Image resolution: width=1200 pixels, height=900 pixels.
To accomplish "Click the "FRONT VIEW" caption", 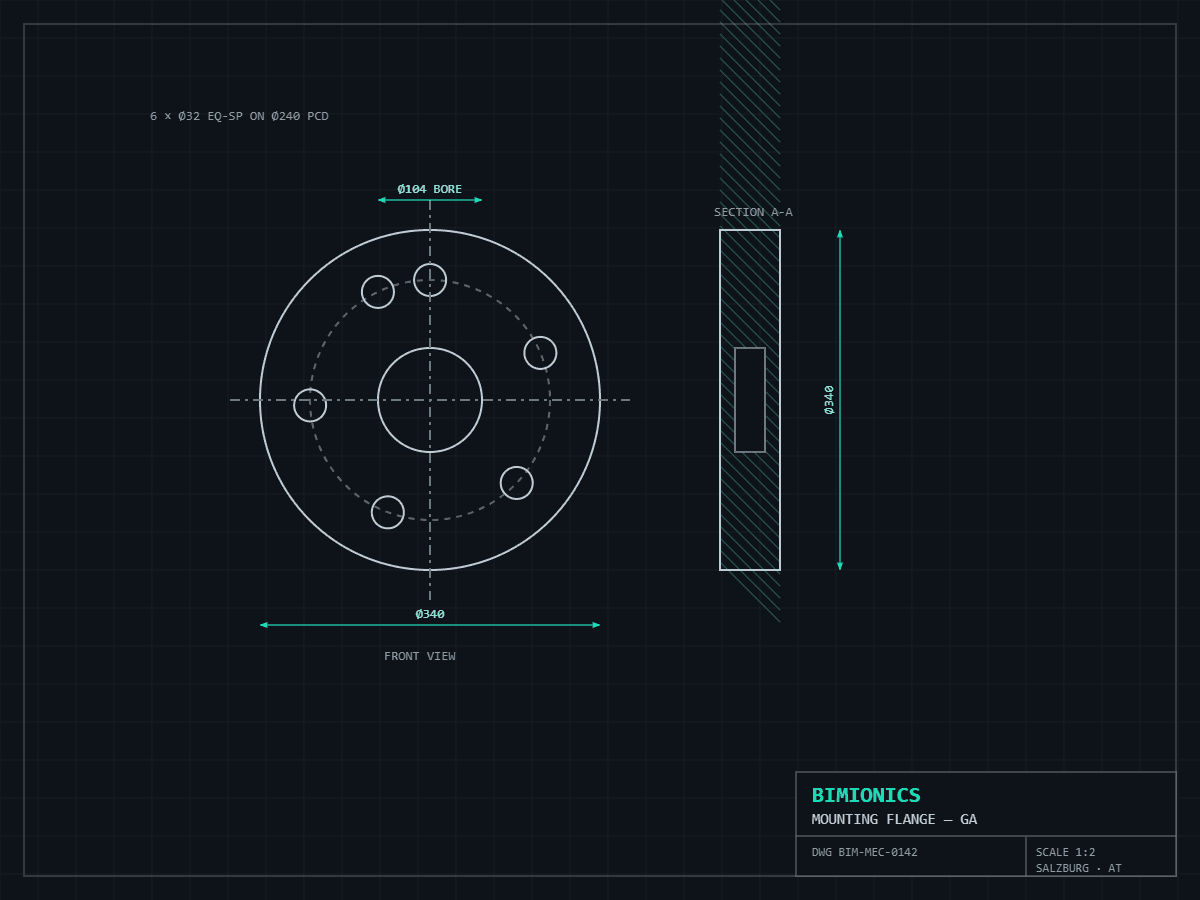I will click(420, 656).
